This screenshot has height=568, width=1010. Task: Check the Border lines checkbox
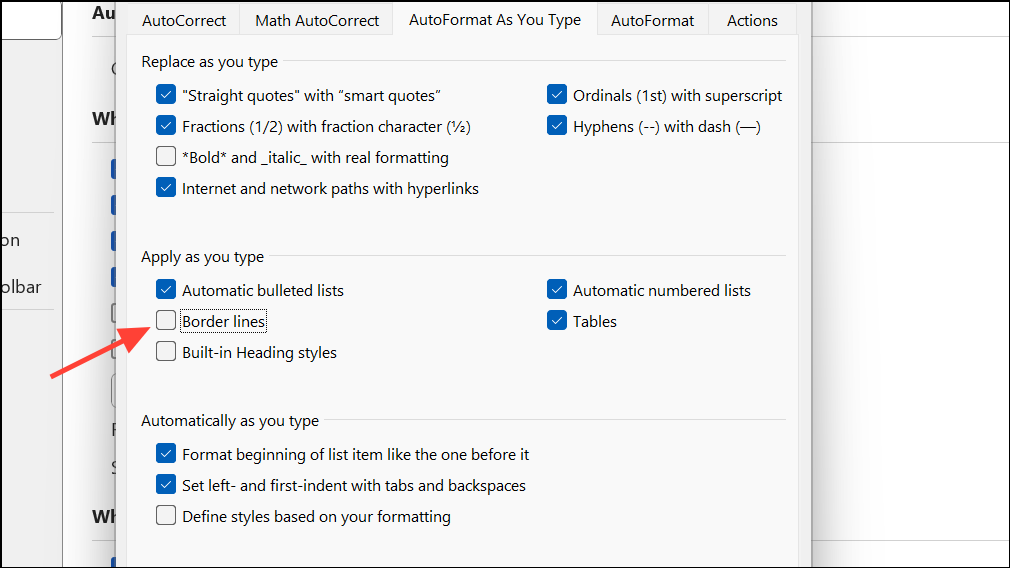pyautogui.click(x=166, y=322)
